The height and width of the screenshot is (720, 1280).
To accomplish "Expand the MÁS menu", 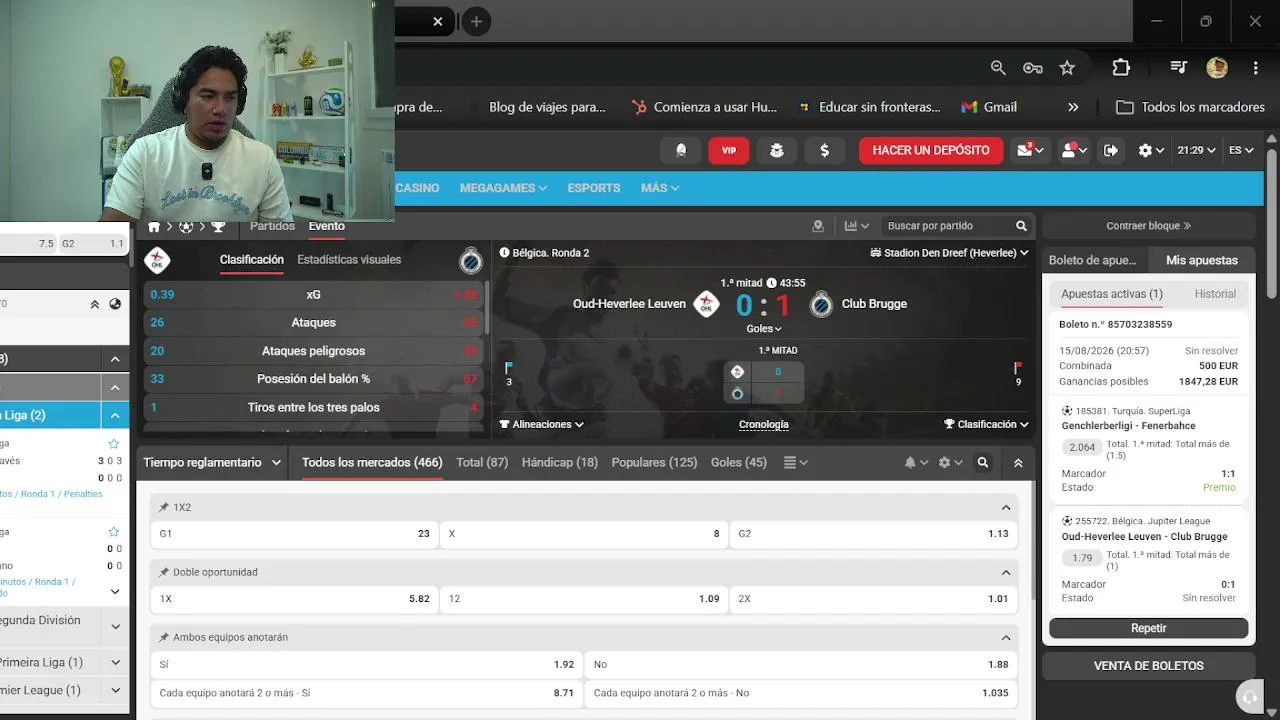I will click(x=660, y=188).
